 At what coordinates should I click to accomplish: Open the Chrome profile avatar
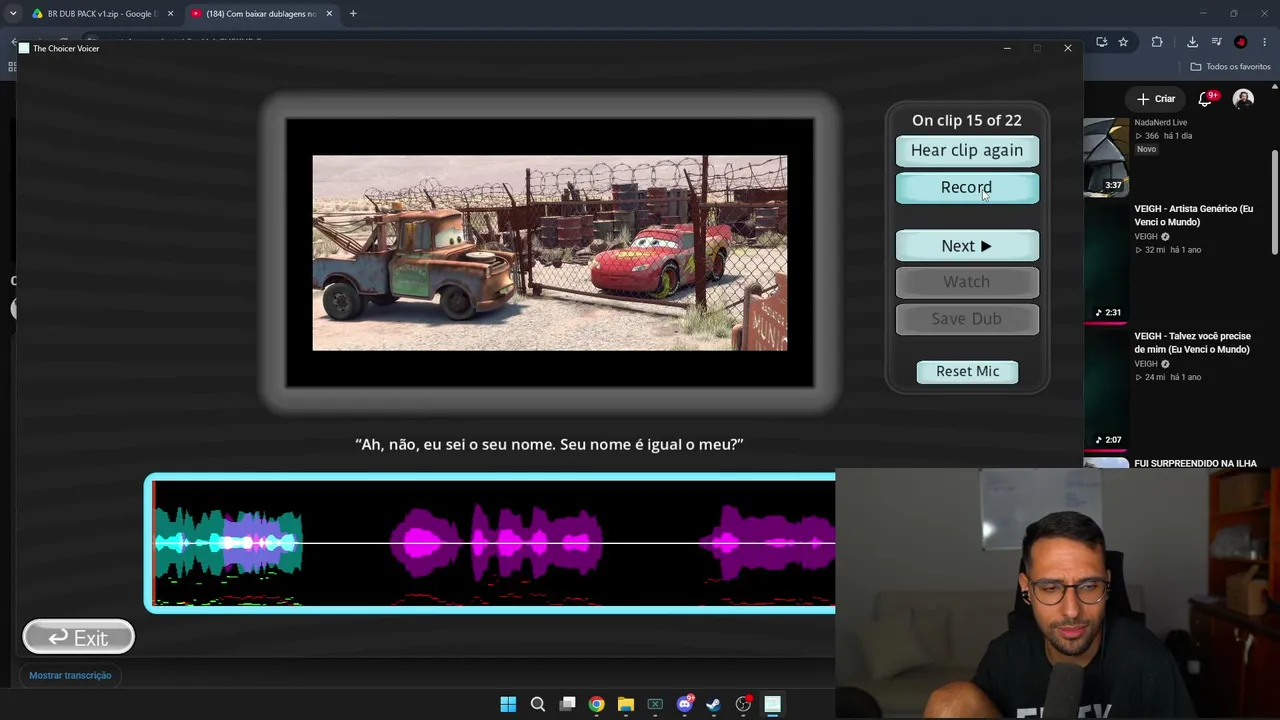[1241, 42]
